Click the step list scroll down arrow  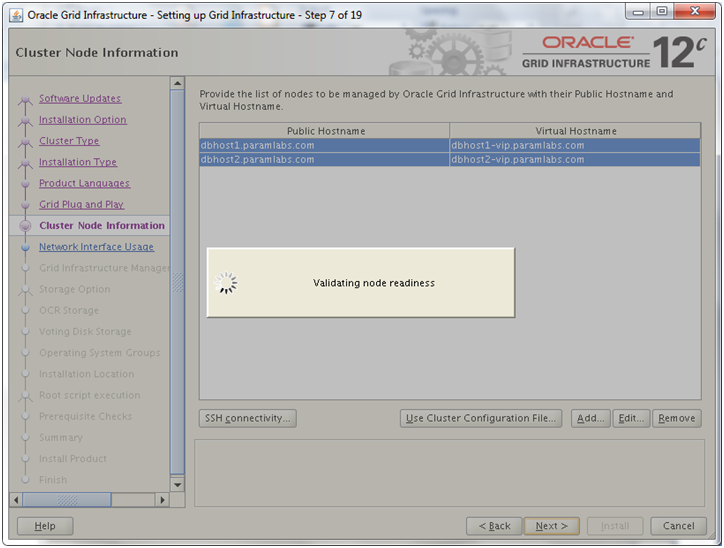tap(177, 485)
